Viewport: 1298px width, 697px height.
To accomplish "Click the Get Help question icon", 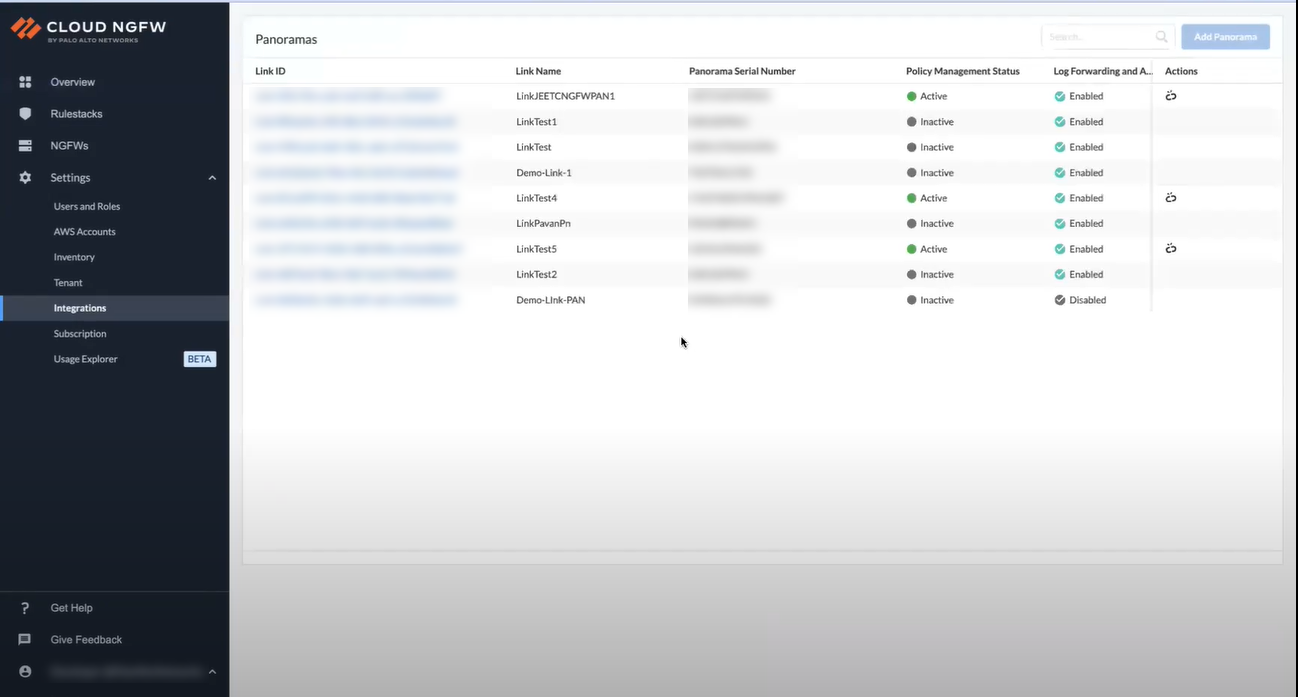I will [x=25, y=608].
